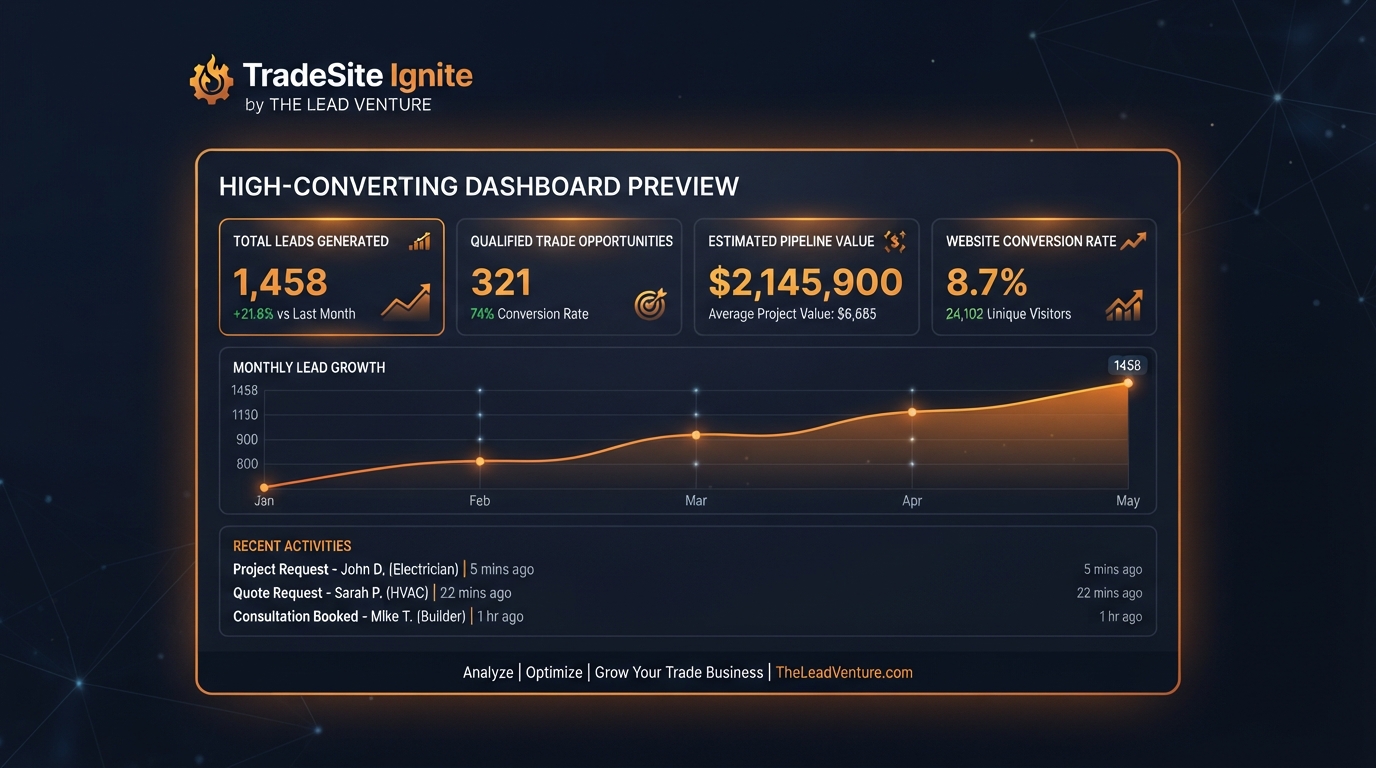Click '+21.8% vs Last Month' text
Screen dimensions: 1376x768
[294, 314]
